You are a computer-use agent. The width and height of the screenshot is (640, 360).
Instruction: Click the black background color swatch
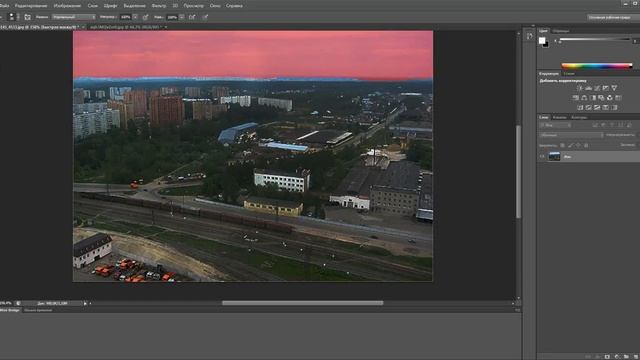coord(546,45)
